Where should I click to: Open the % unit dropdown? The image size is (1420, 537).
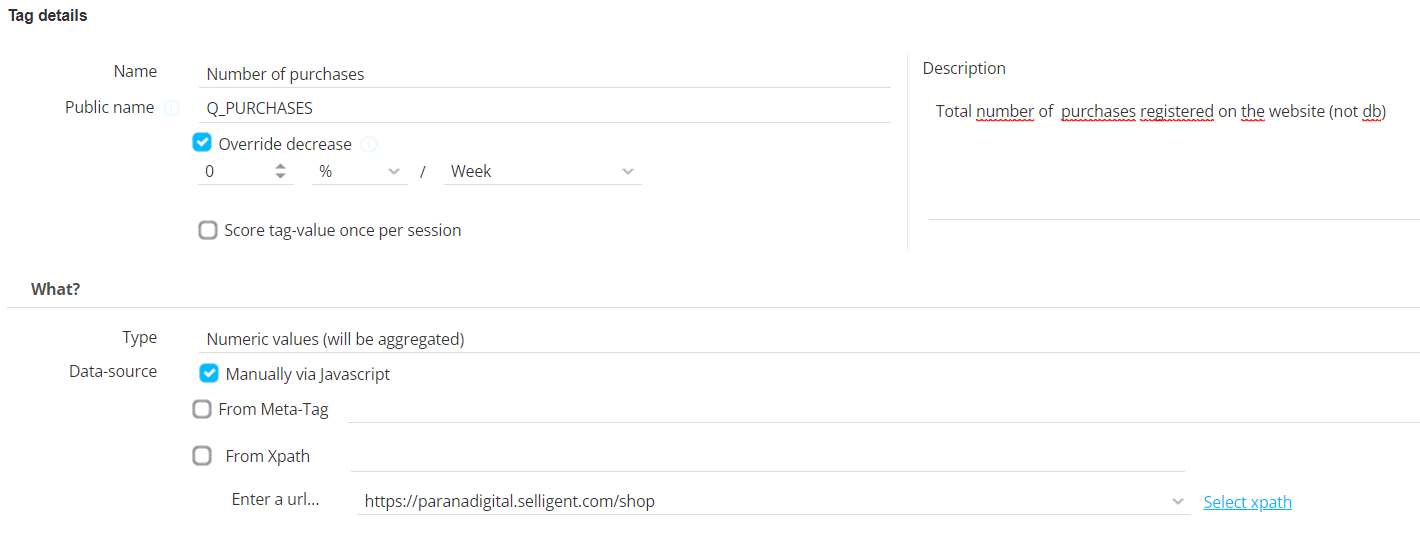click(x=360, y=171)
